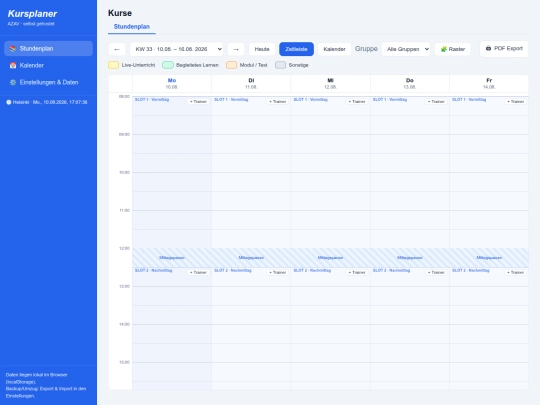Open Stundenplan in the sidebar
The width and height of the screenshot is (540, 405).
point(48,49)
